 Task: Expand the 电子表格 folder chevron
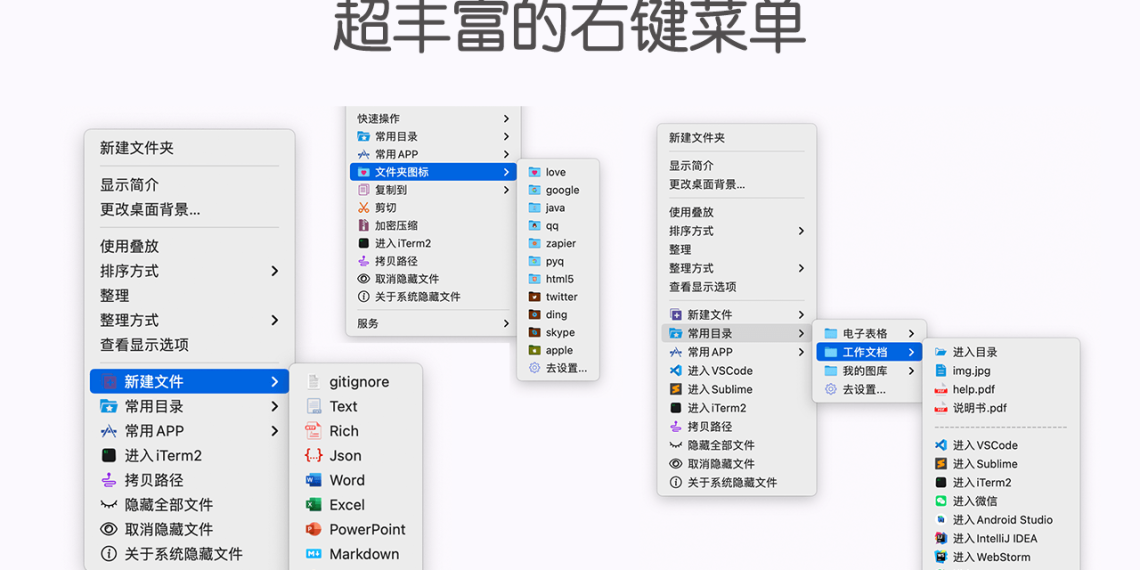tap(911, 334)
